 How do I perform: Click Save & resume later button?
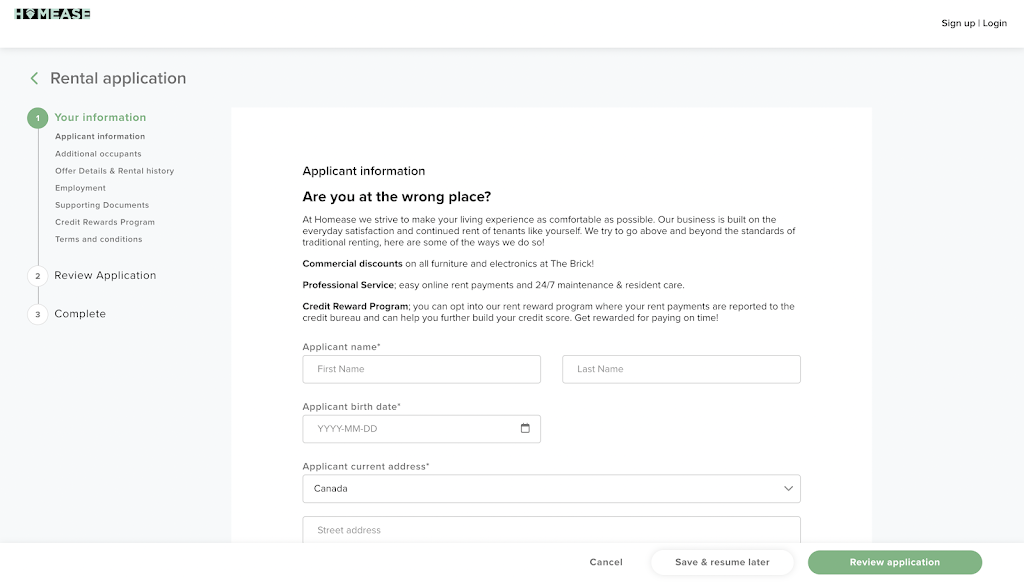722,562
